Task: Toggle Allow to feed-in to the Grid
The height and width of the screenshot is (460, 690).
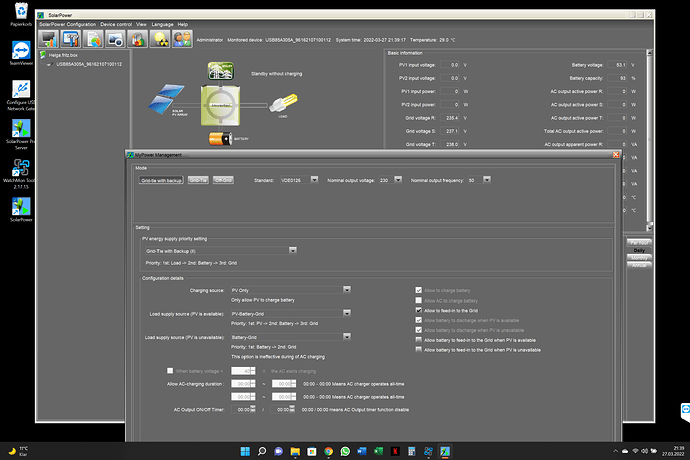Action: (418, 310)
